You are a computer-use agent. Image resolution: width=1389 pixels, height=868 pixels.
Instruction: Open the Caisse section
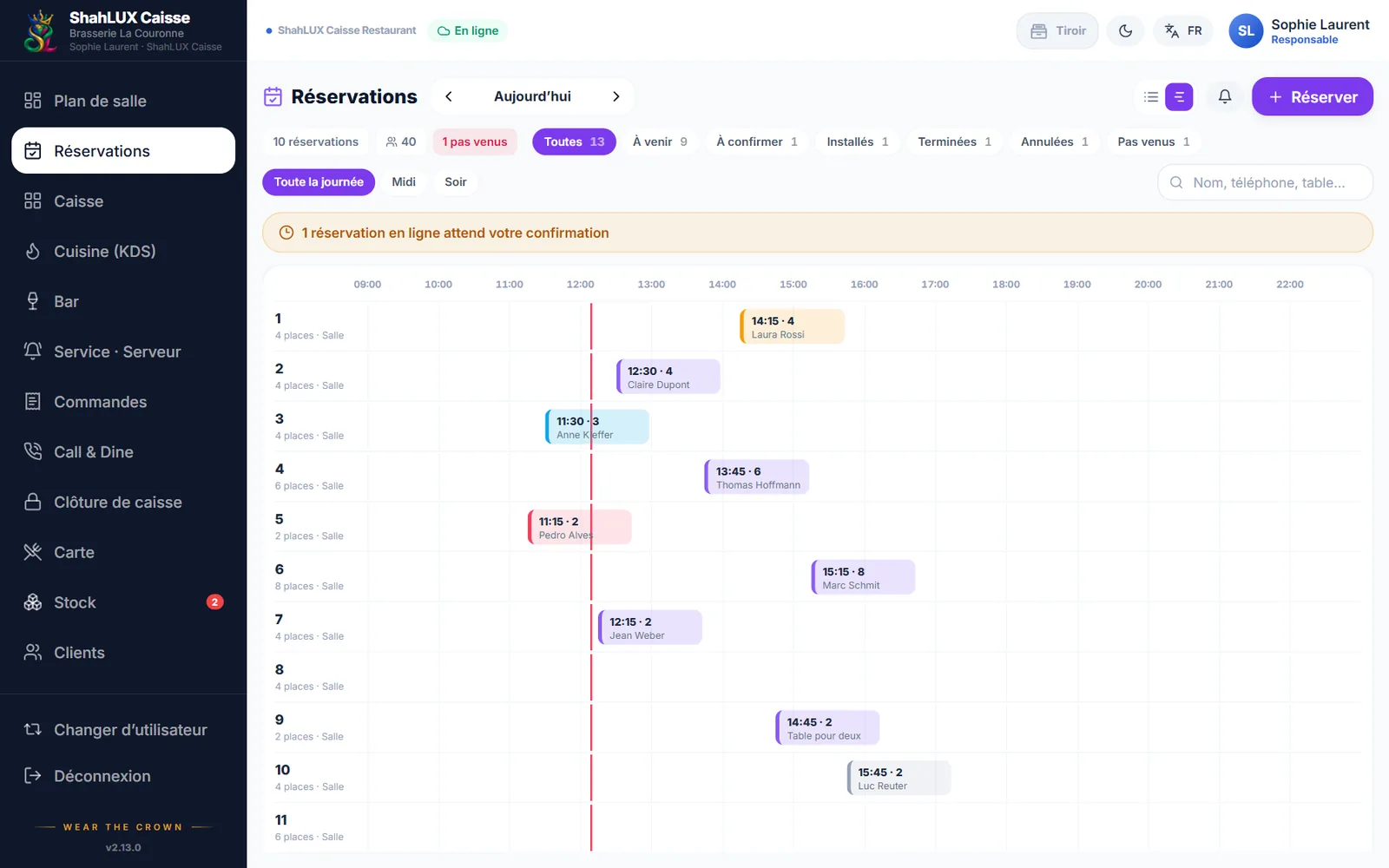pos(123,201)
